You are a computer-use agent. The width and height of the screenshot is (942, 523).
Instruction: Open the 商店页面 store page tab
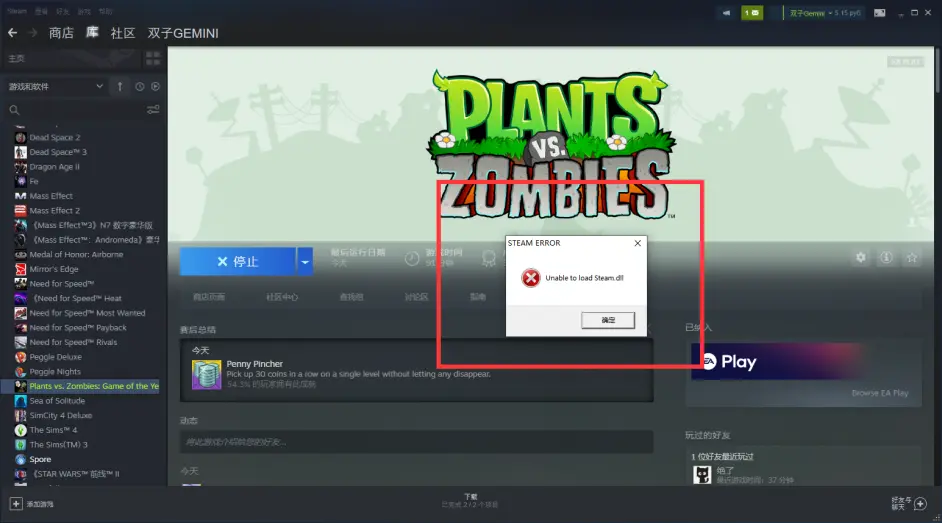point(209,297)
